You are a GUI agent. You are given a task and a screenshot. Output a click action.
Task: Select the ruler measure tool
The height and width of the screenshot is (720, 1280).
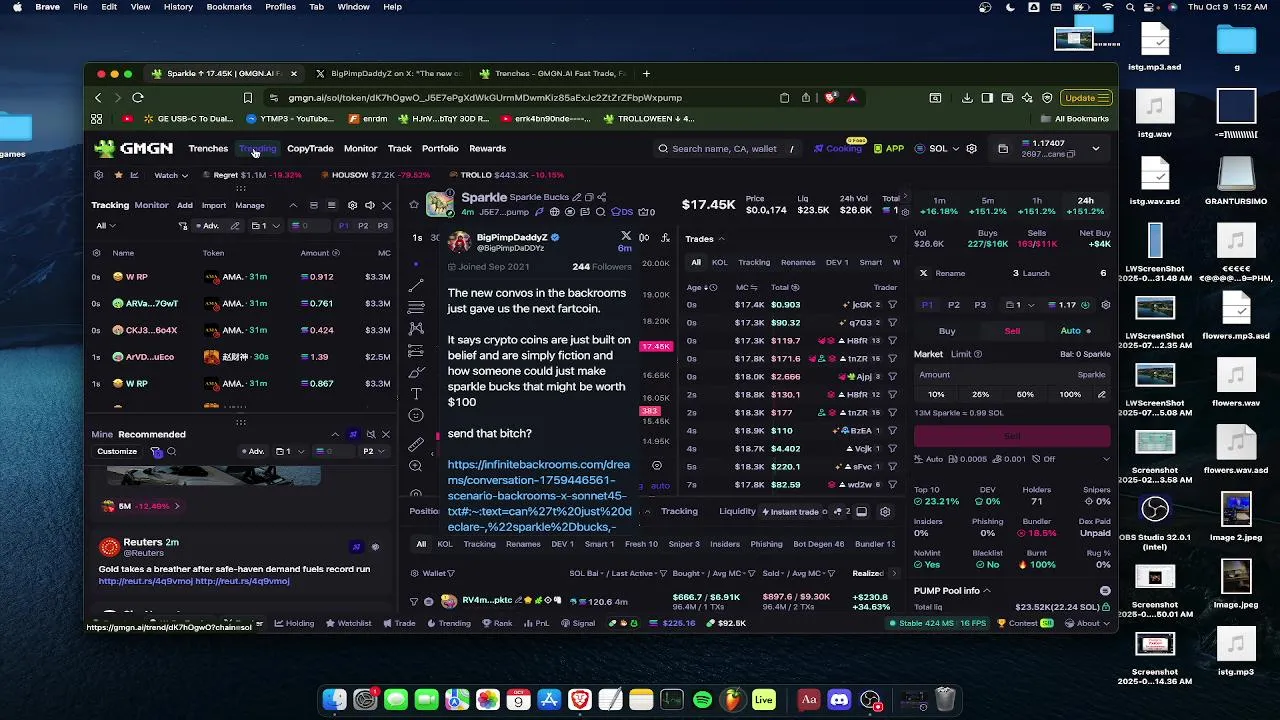417,444
